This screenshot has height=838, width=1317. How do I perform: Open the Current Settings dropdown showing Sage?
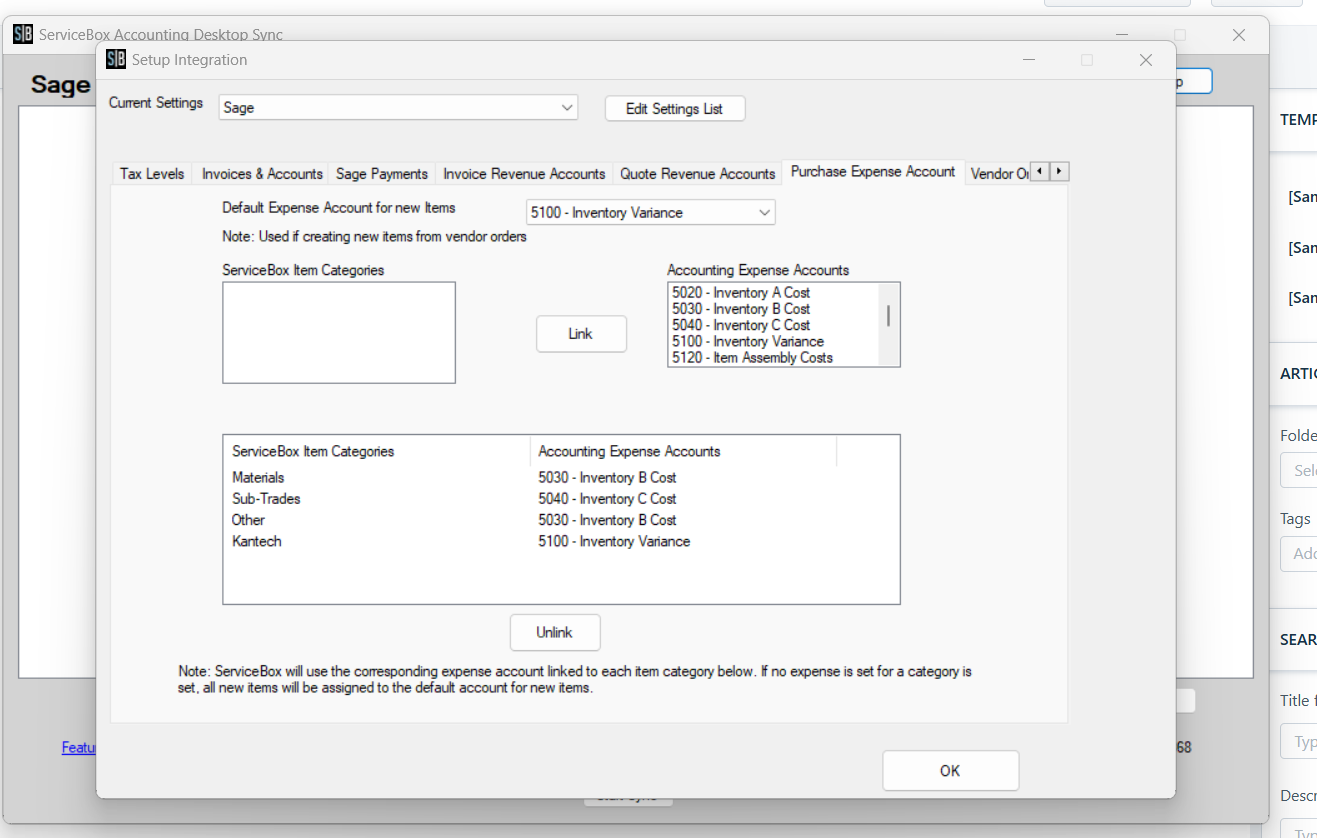398,108
